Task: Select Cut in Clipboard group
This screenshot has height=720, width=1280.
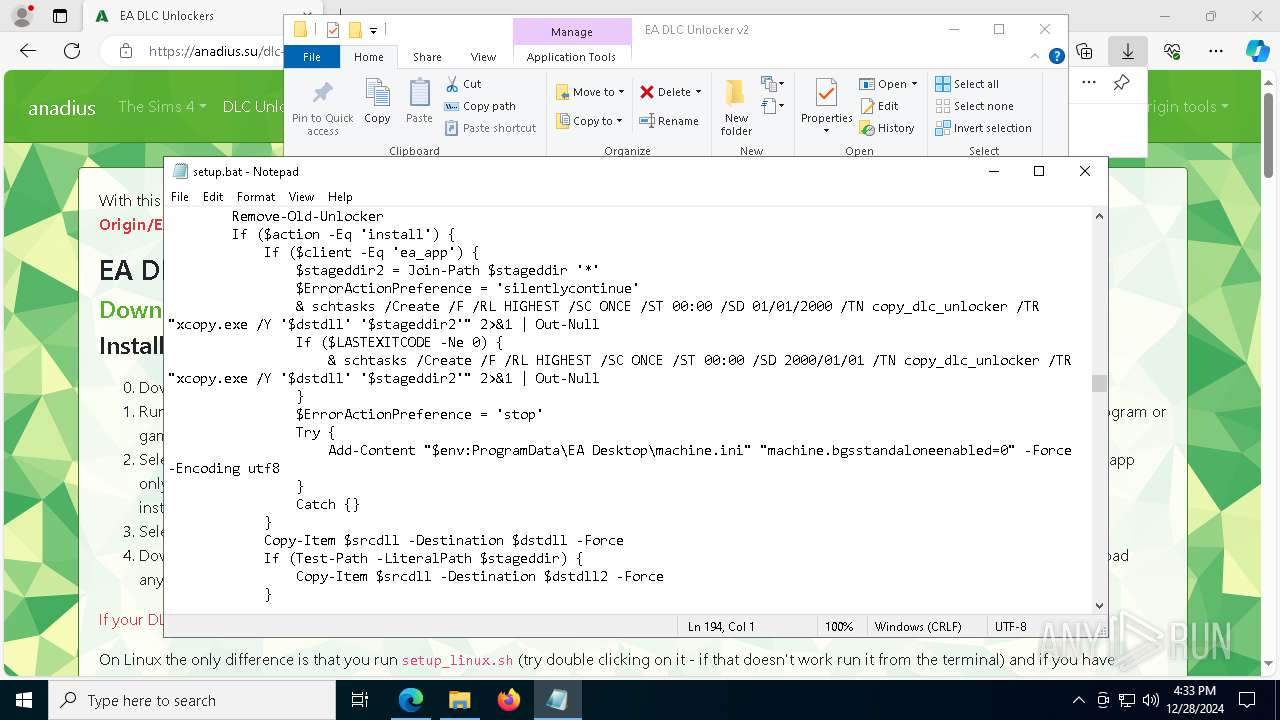Action: [x=463, y=84]
